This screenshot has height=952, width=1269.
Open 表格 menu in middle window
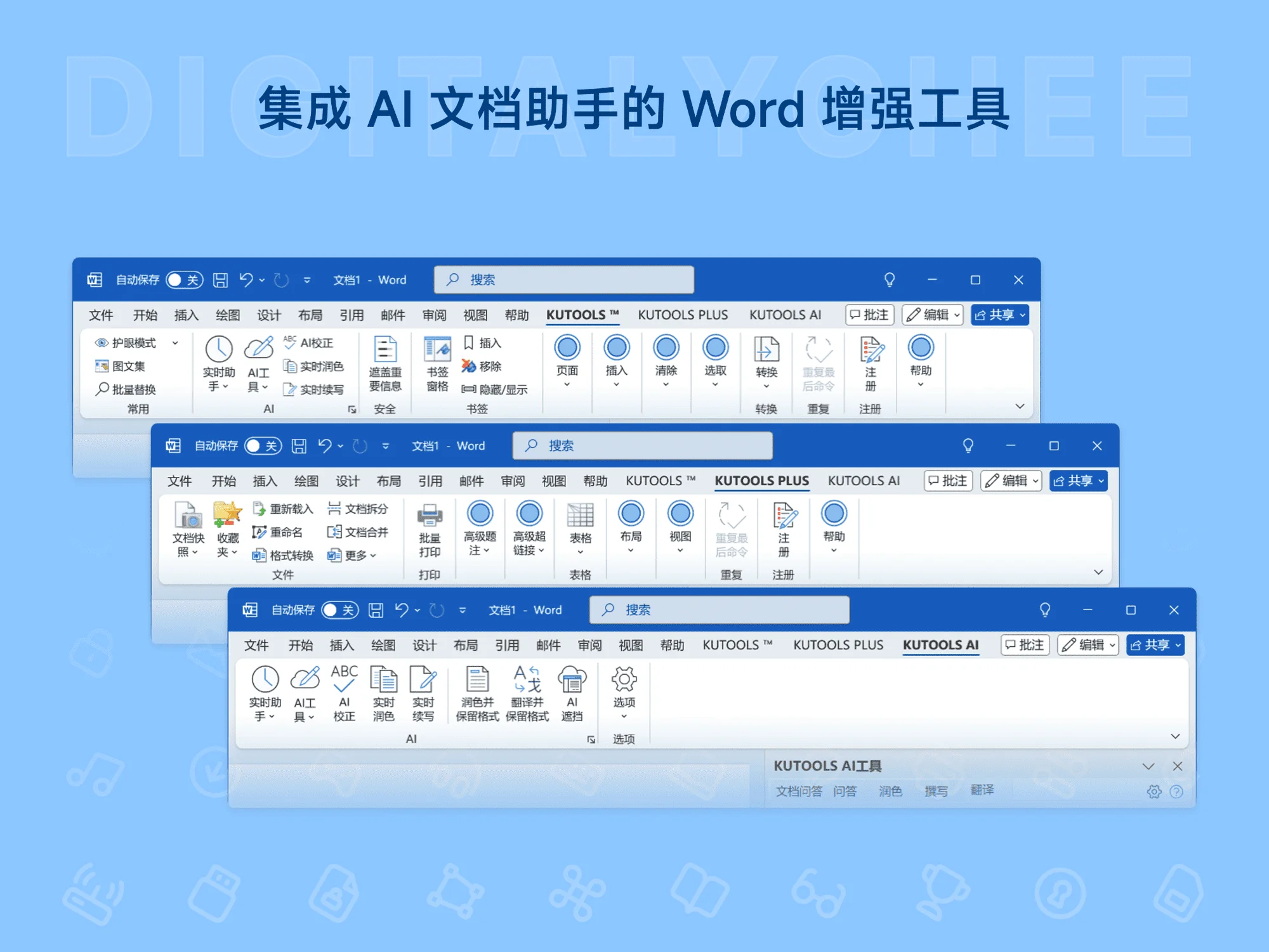pyautogui.click(x=580, y=529)
